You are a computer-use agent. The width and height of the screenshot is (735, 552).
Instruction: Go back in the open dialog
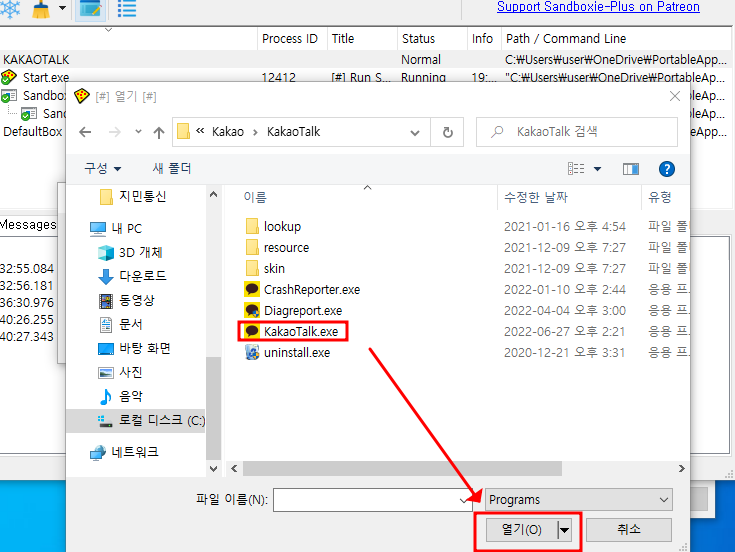click(85, 132)
